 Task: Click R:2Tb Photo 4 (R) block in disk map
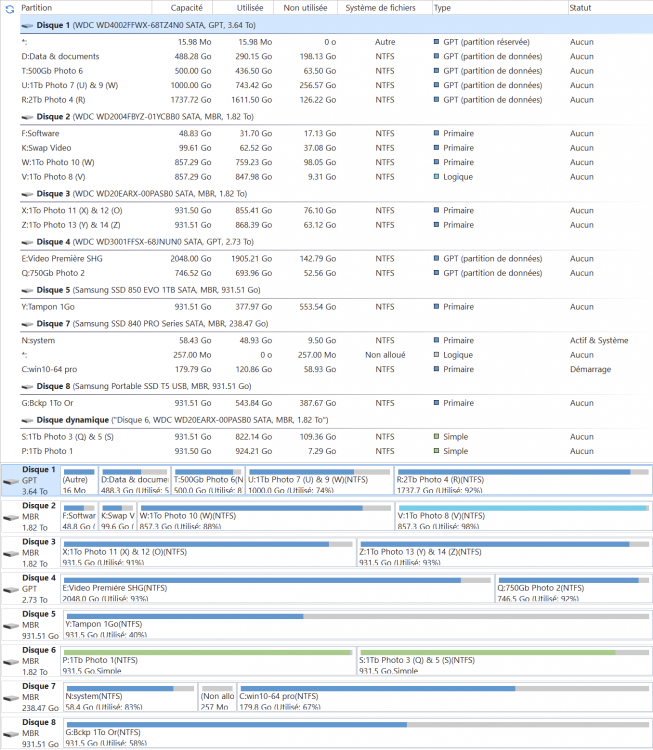coord(523,480)
